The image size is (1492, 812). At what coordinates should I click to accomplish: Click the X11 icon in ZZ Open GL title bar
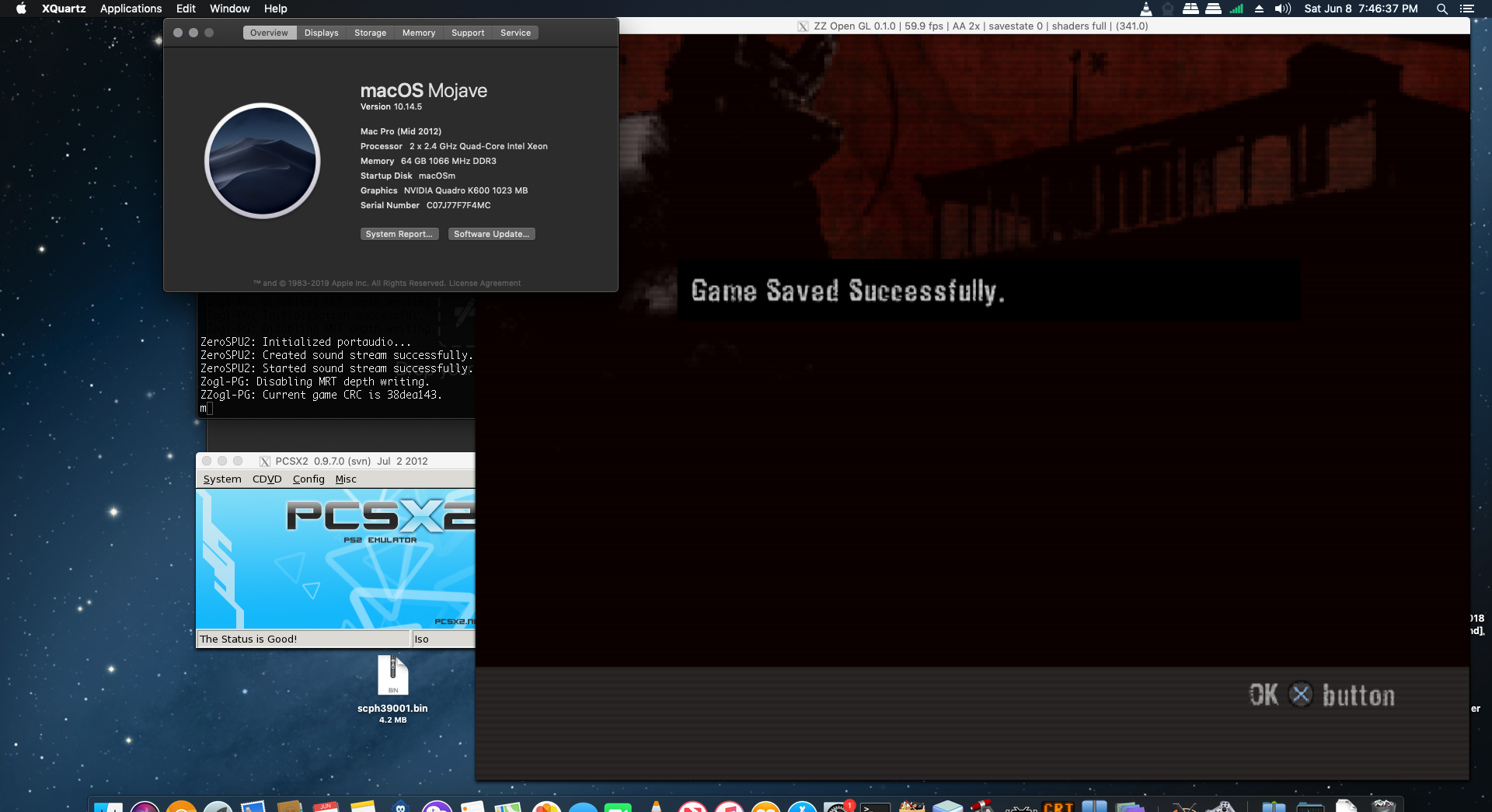tap(803, 26)
